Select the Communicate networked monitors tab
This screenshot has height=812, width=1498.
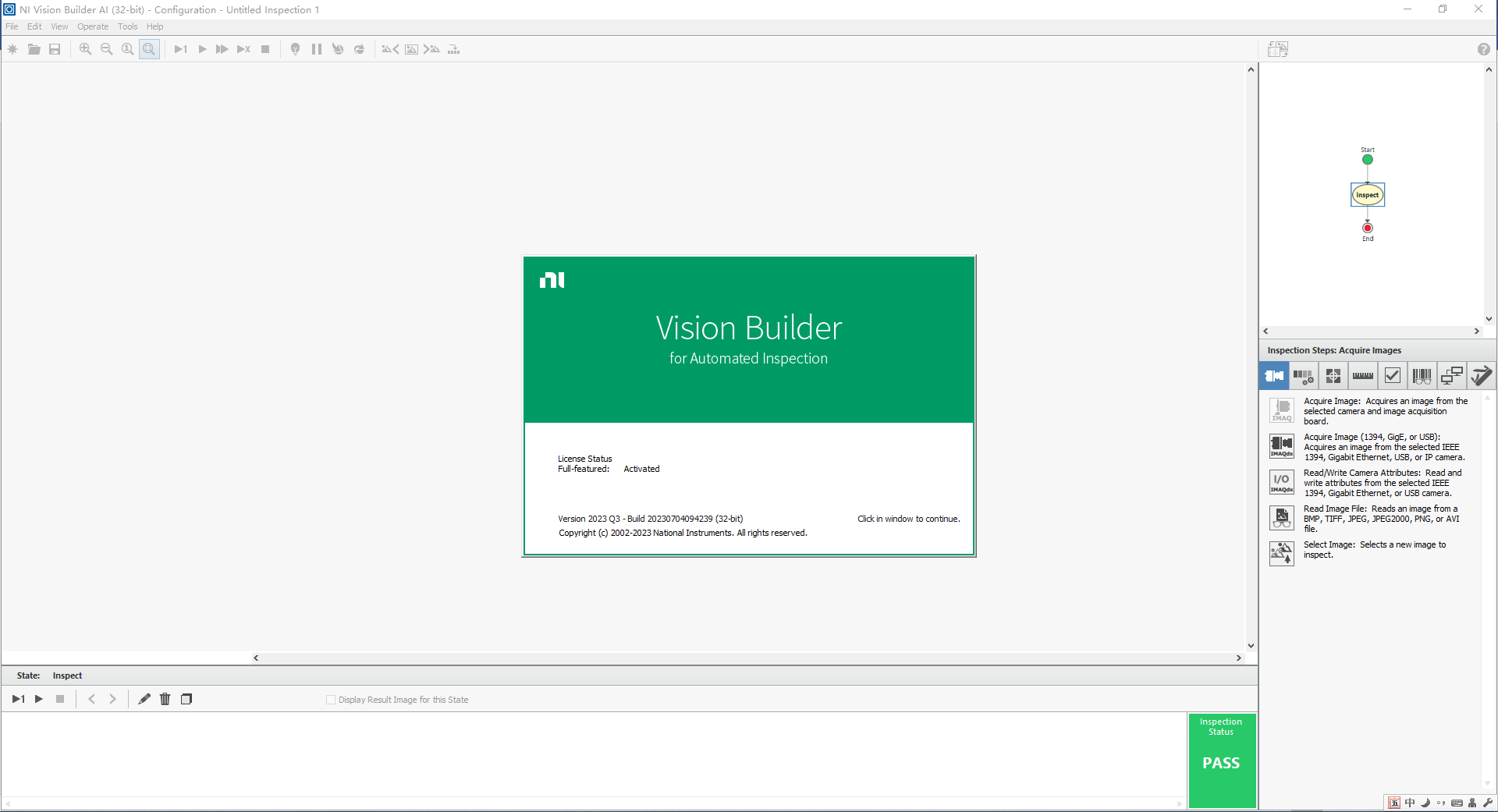click(1452, 376)
